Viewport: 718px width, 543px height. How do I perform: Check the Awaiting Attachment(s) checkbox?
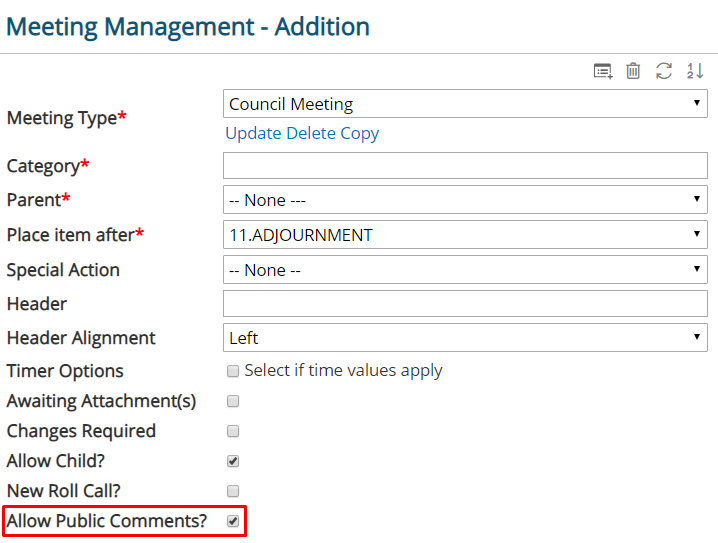click(233, 401)
